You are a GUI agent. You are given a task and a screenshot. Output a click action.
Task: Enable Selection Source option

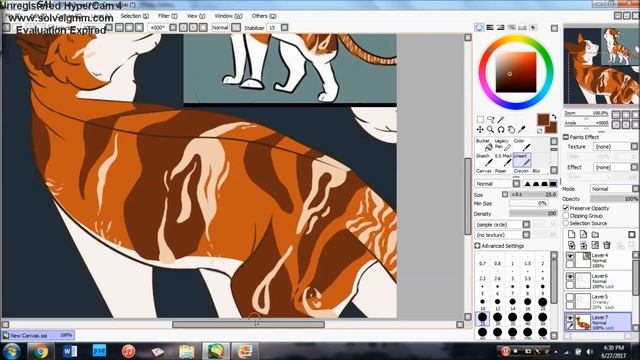point(566,223)
